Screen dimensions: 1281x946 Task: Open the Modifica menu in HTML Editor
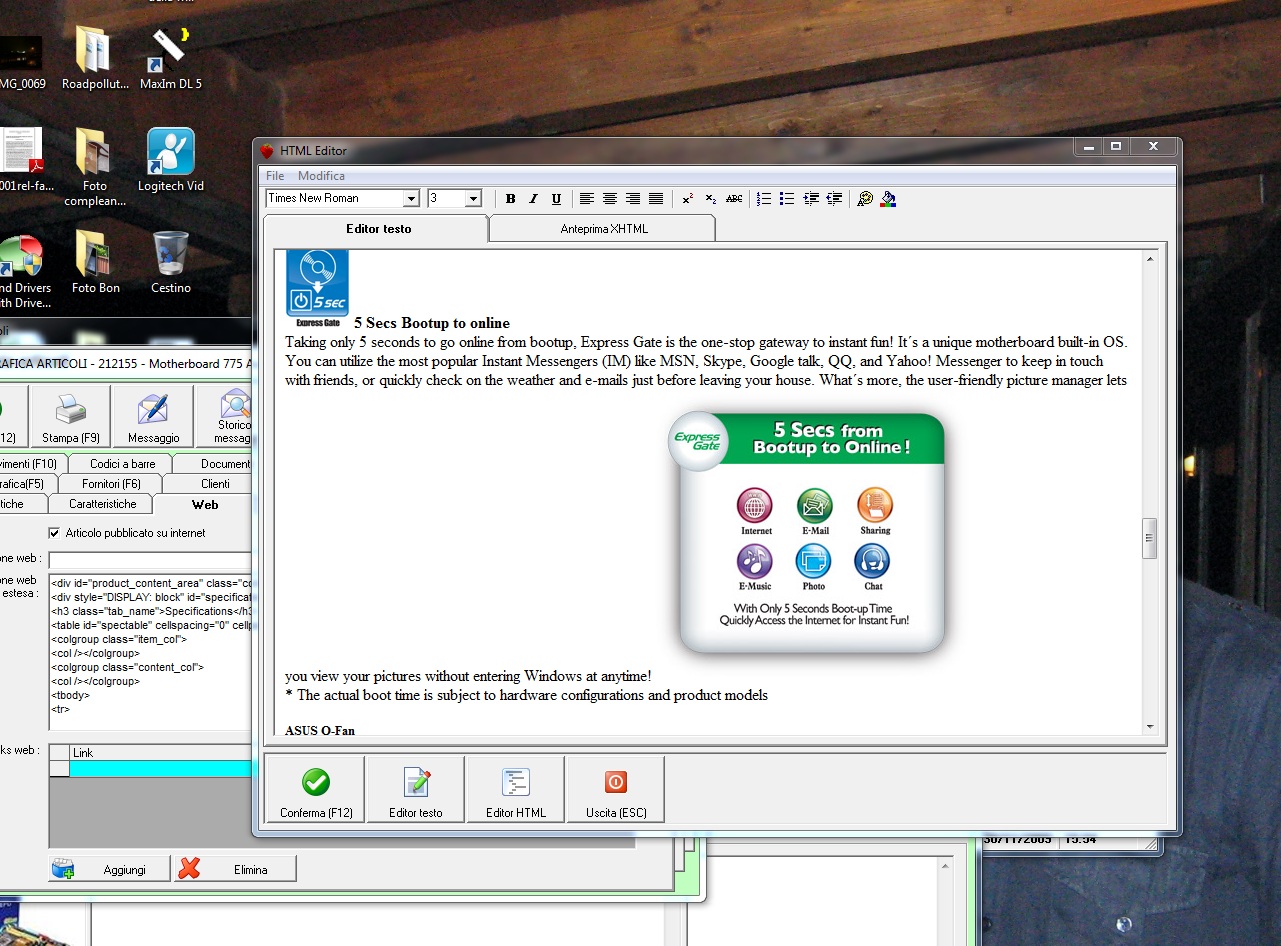click(321, 176)
